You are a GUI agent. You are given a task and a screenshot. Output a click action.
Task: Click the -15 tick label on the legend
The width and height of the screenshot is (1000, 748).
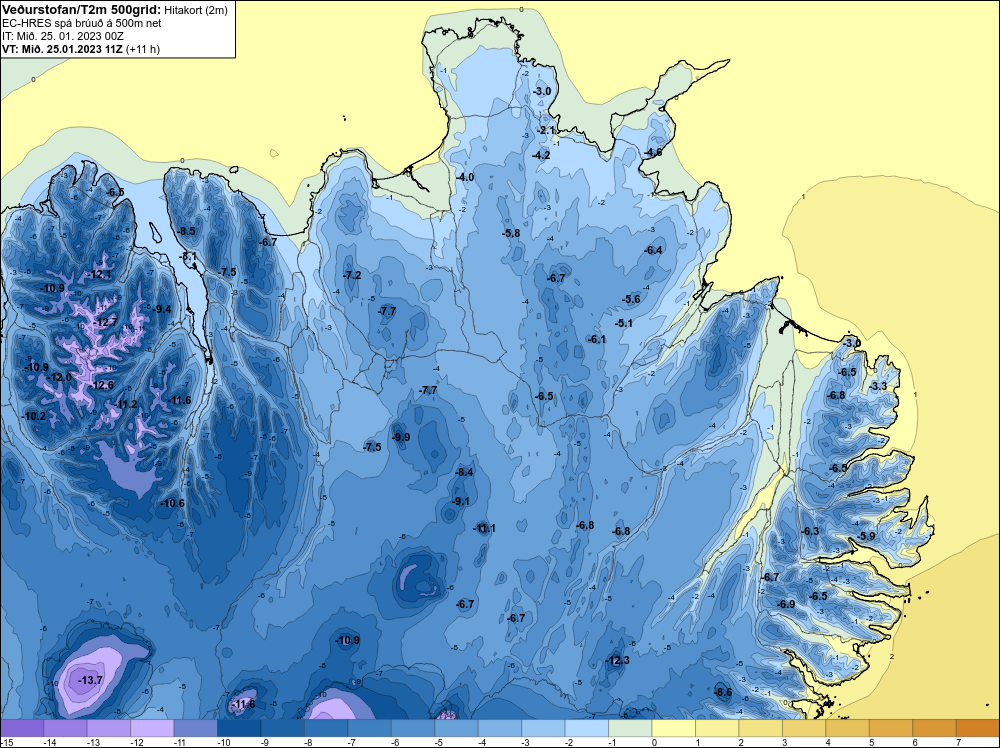click(x=5, y=742)
